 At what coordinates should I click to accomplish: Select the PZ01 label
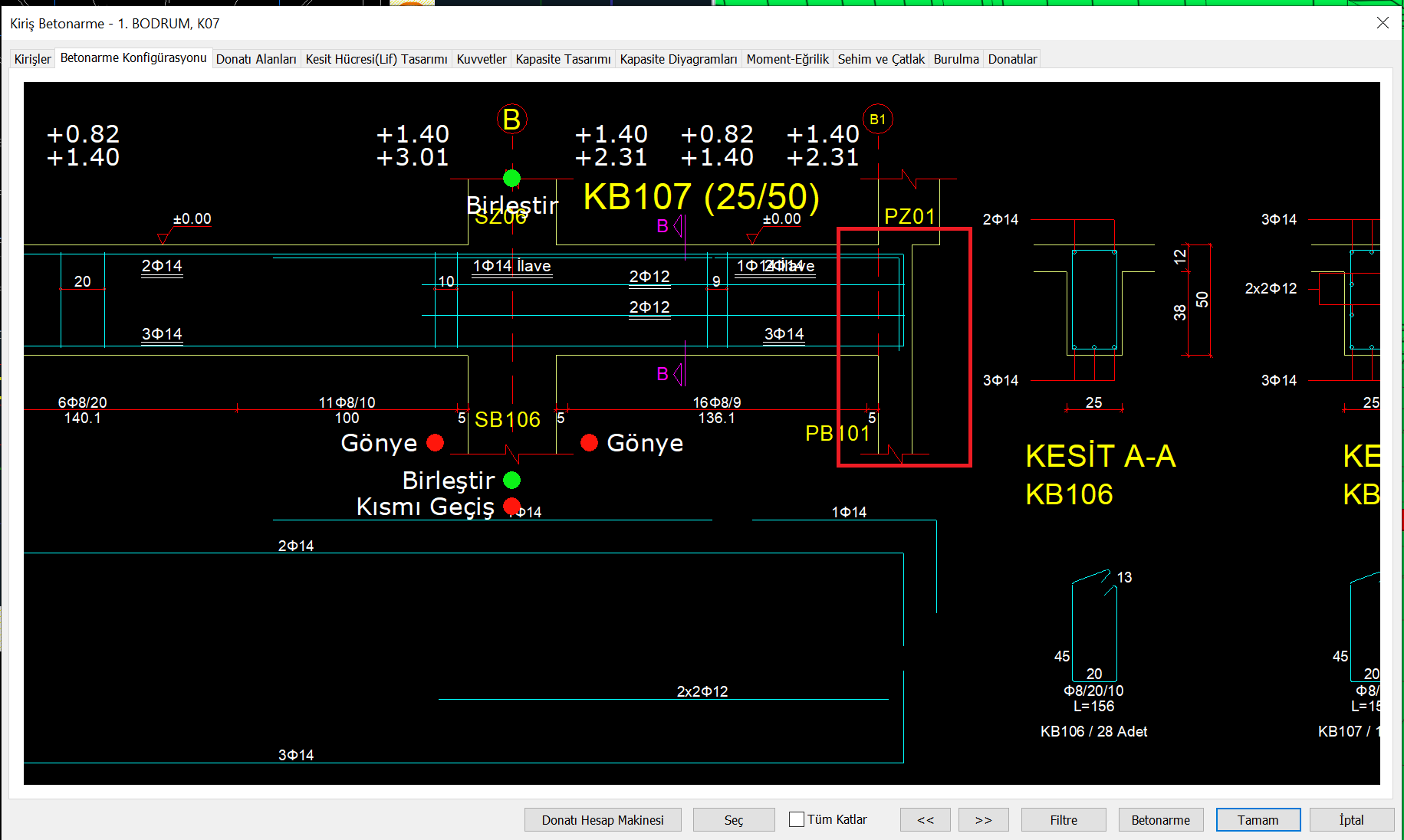pos(910,216)
